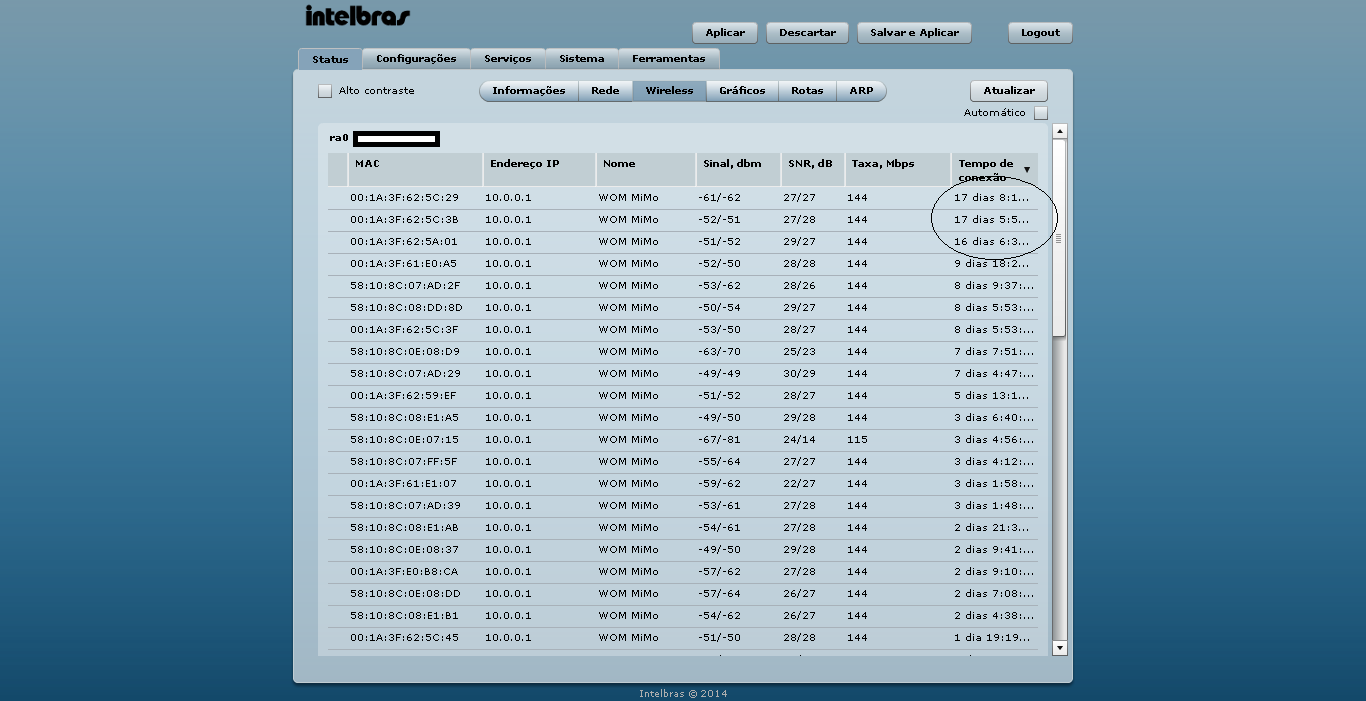Open the Ferramentas tab
1366x701 pixels.
(669, 59)
